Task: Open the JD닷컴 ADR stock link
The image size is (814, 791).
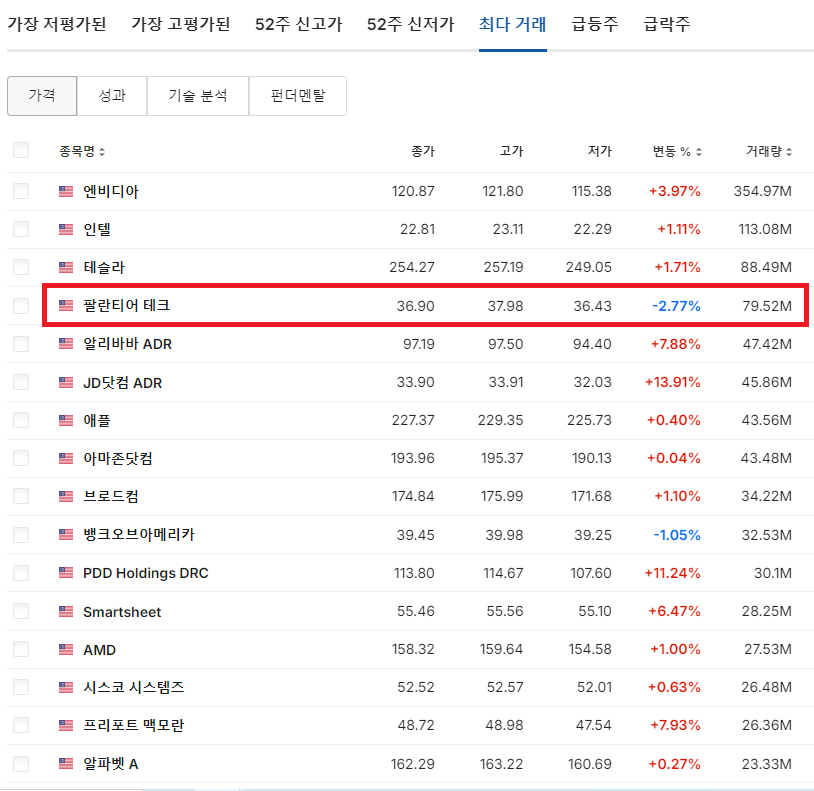Action: pos(123,383)
